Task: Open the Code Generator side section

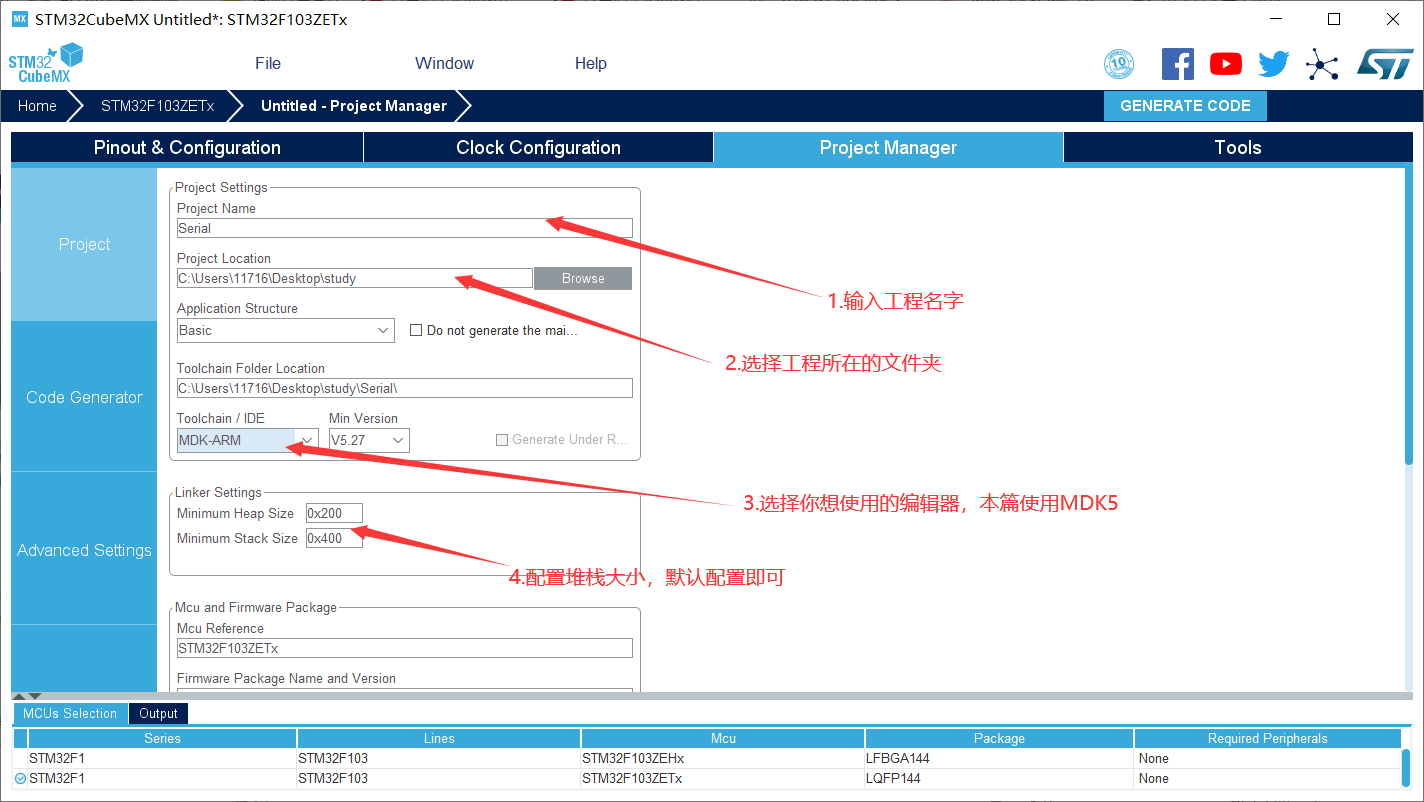Action: (x=84, y=397)
